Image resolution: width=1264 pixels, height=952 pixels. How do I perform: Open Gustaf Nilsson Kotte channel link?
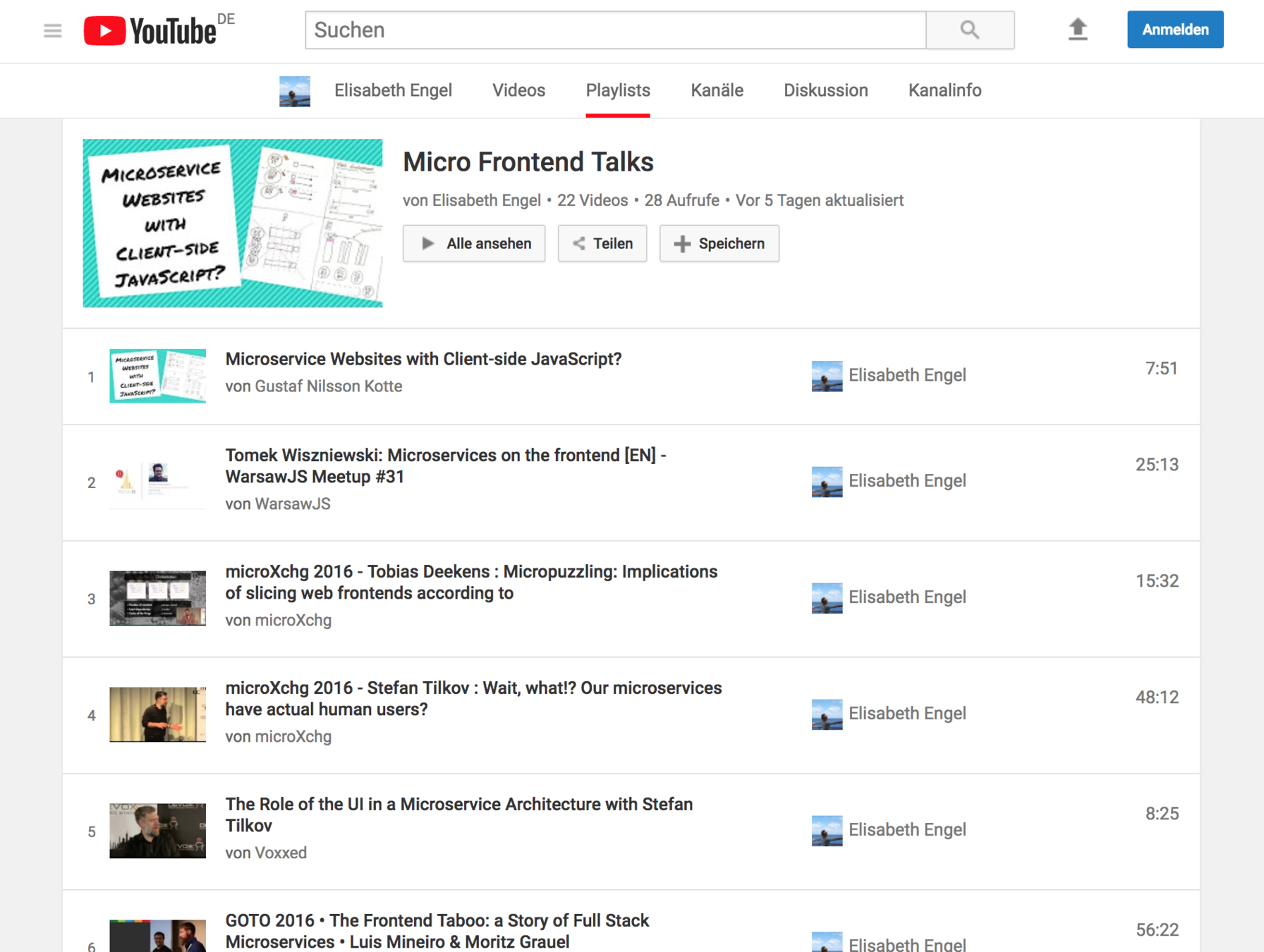click(328, 386)
